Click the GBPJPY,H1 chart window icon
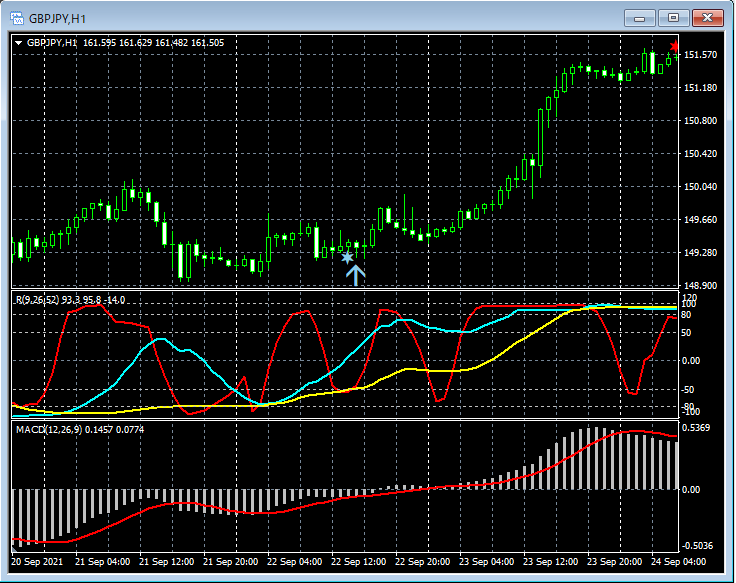The image size is (736, 583). point(17,19)
